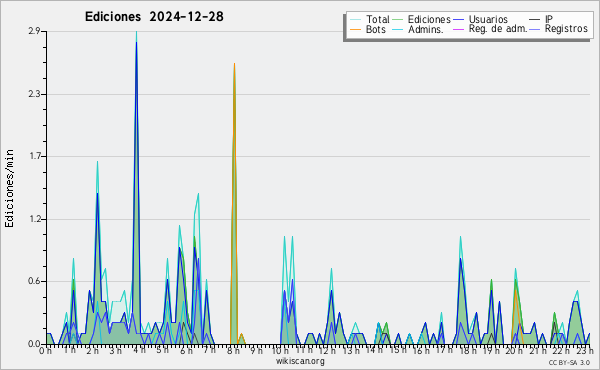
Task: Click the 'Reg. de adm.' legend label
Action: point(498,29)
